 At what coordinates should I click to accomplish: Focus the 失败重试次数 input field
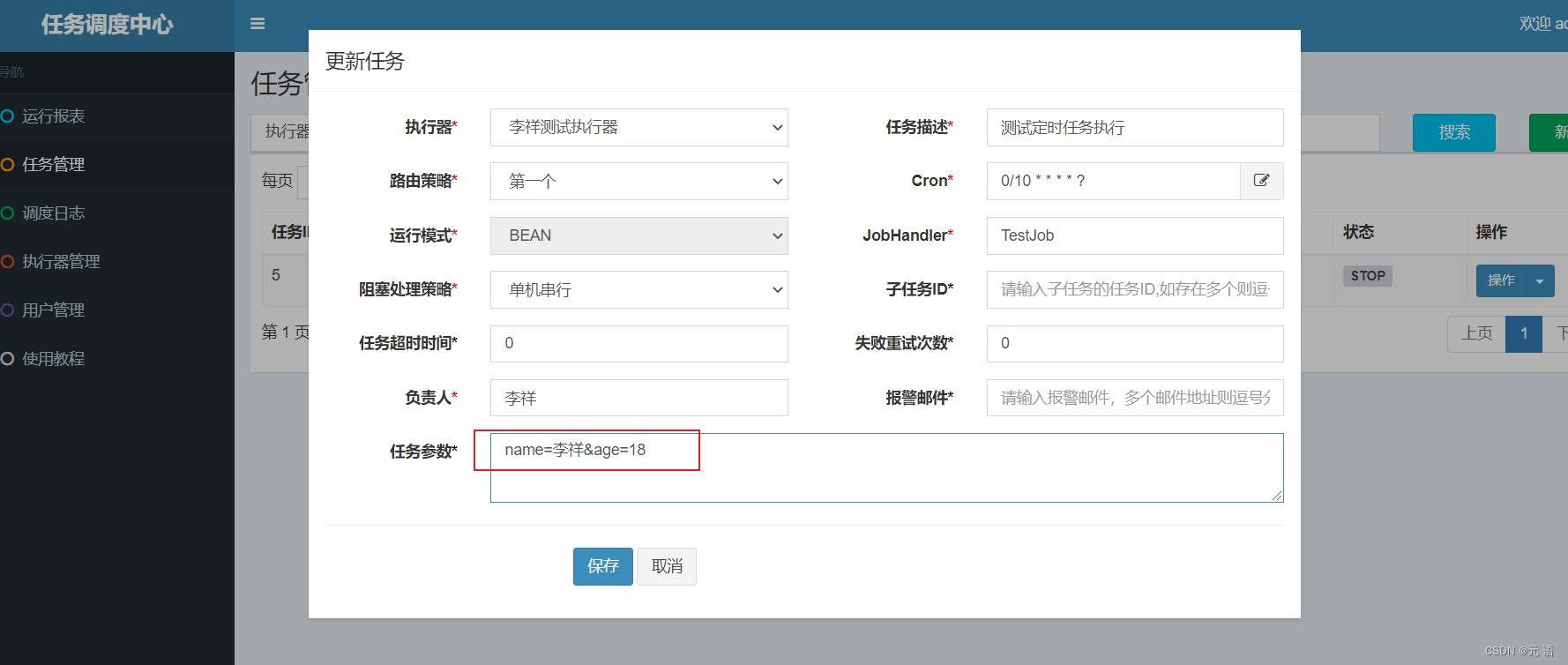(1135, 344)
